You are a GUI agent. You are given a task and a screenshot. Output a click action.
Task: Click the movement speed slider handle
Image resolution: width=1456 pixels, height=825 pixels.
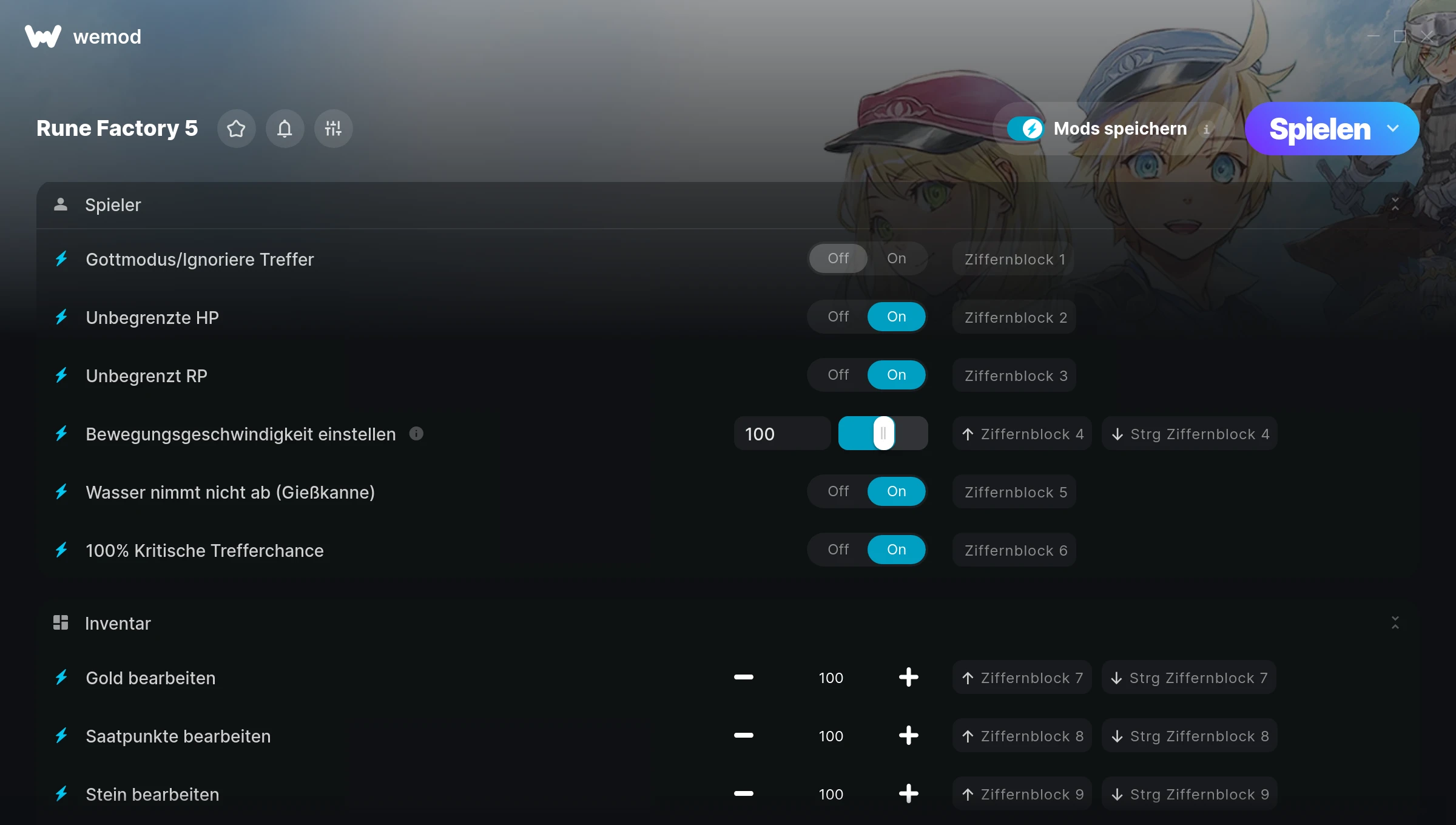(x=884, y=433)
